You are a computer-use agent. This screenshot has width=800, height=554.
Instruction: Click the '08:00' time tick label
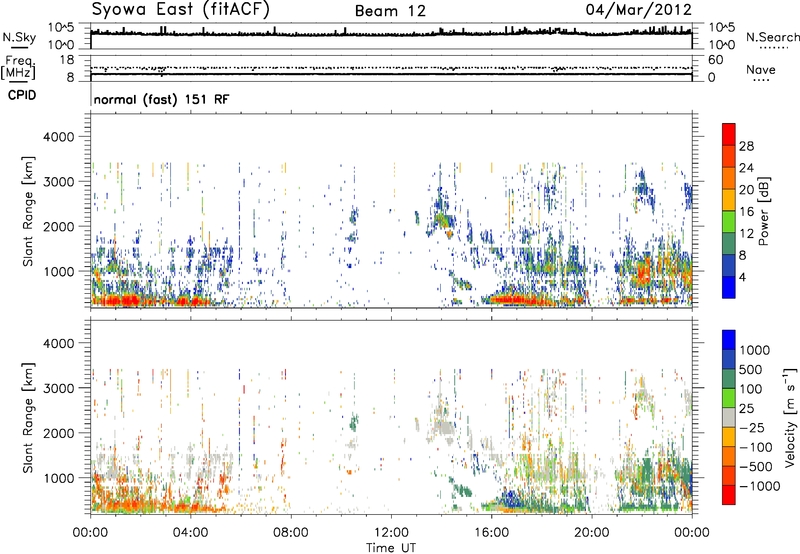point(291,533)
